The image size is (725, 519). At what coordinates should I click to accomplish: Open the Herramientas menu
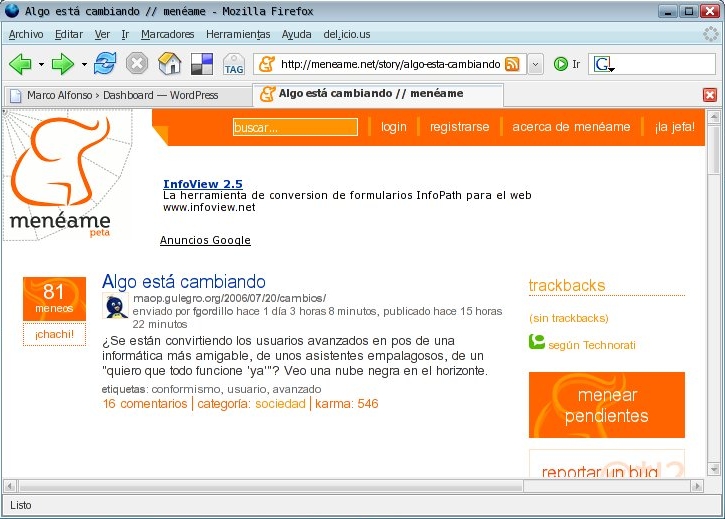point(238,34)
